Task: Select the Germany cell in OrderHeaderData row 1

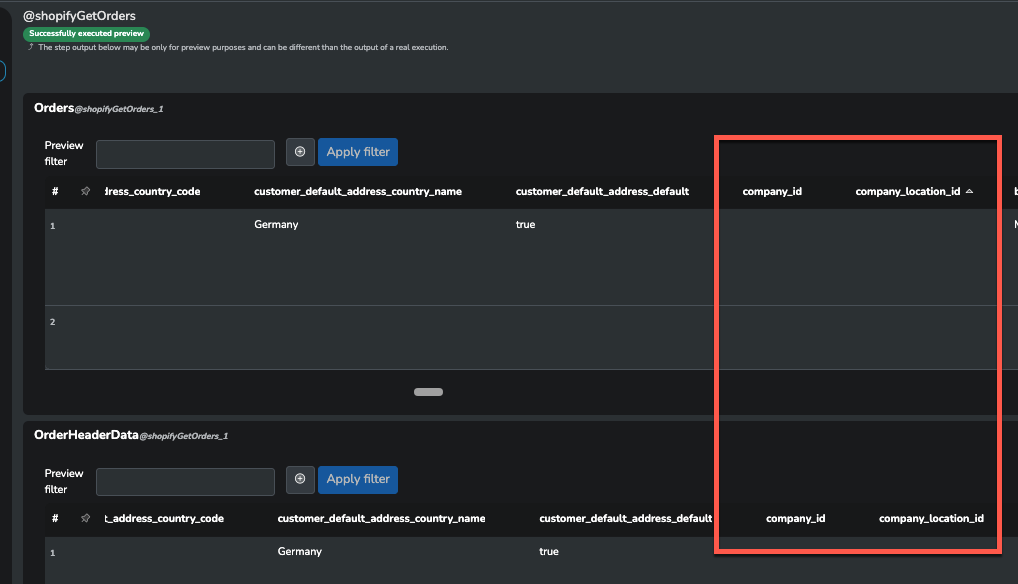Action: click(x=300, y=552)
